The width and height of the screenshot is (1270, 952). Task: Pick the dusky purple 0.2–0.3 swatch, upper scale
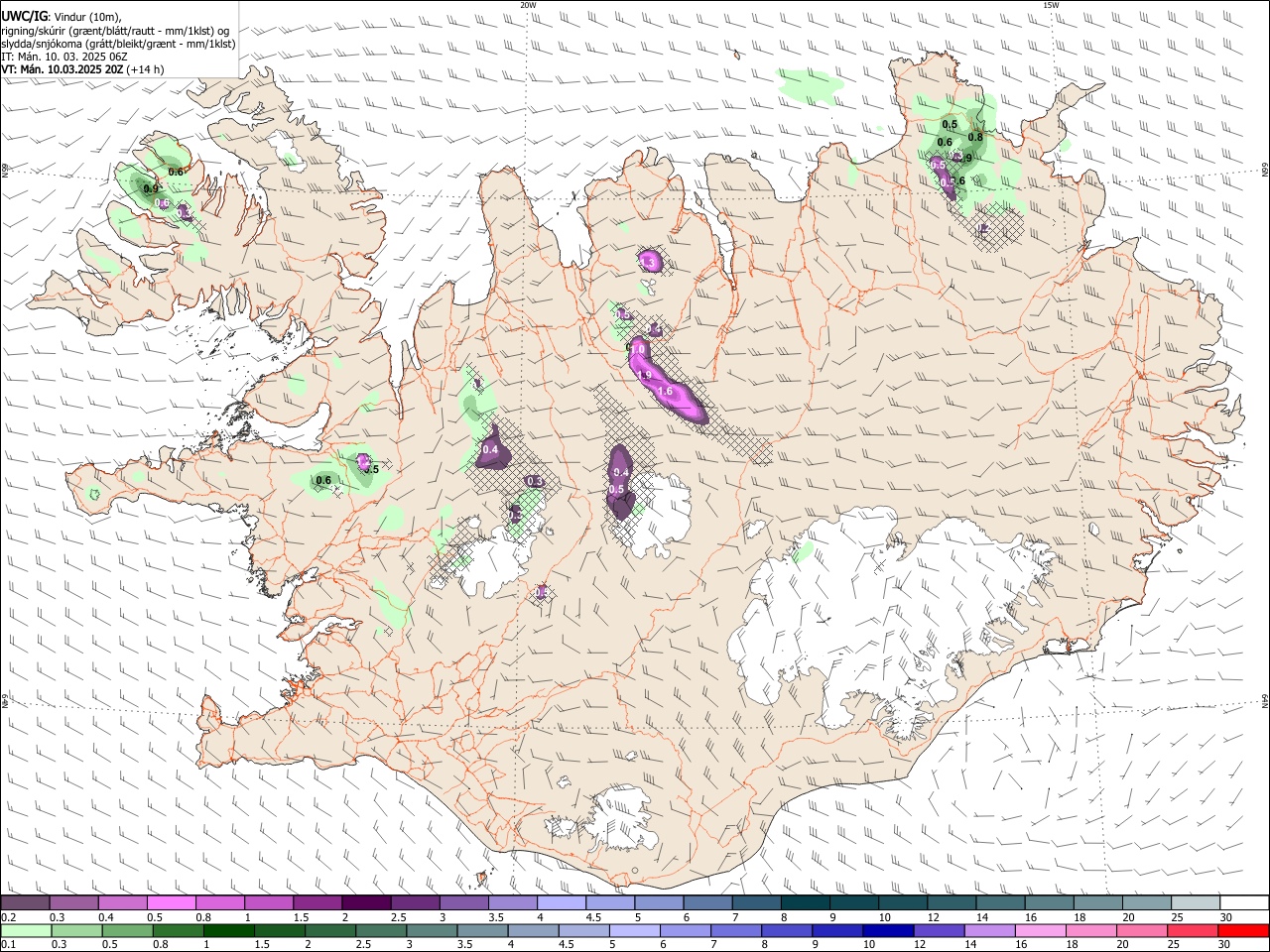(x=26, y=903)
